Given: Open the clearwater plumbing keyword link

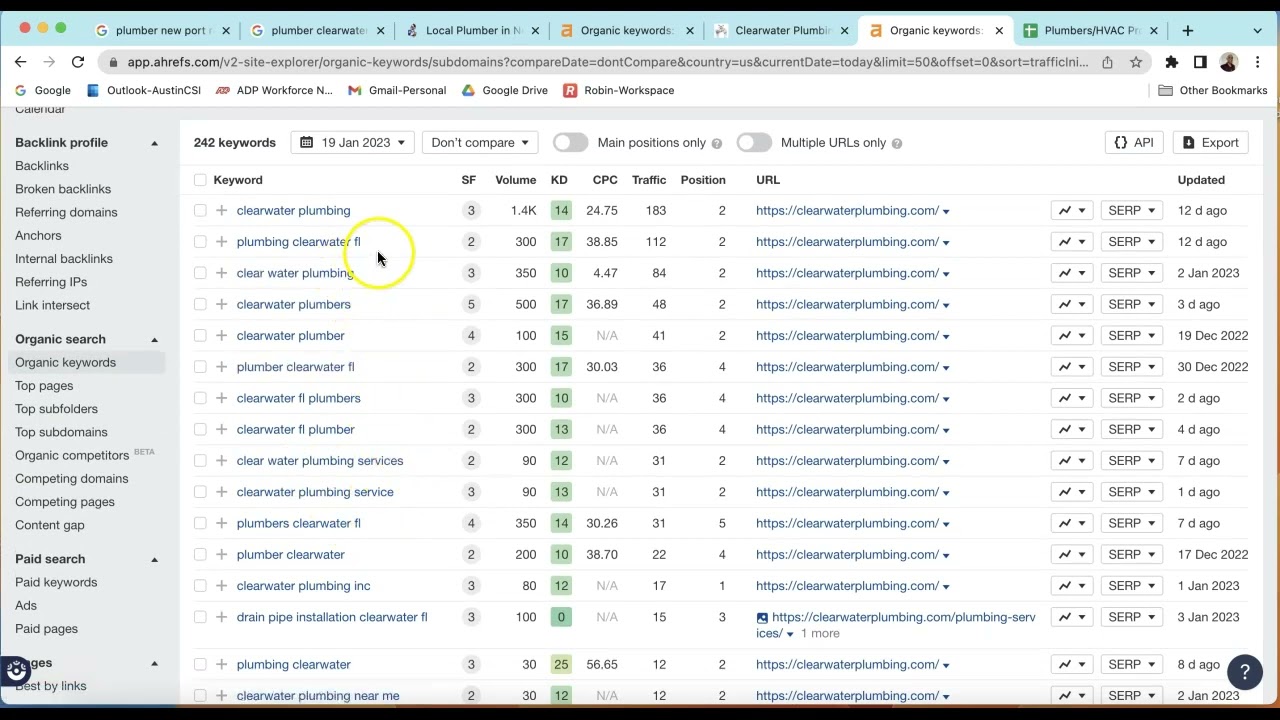Looking at the screenshot, I should pos(293,211).
